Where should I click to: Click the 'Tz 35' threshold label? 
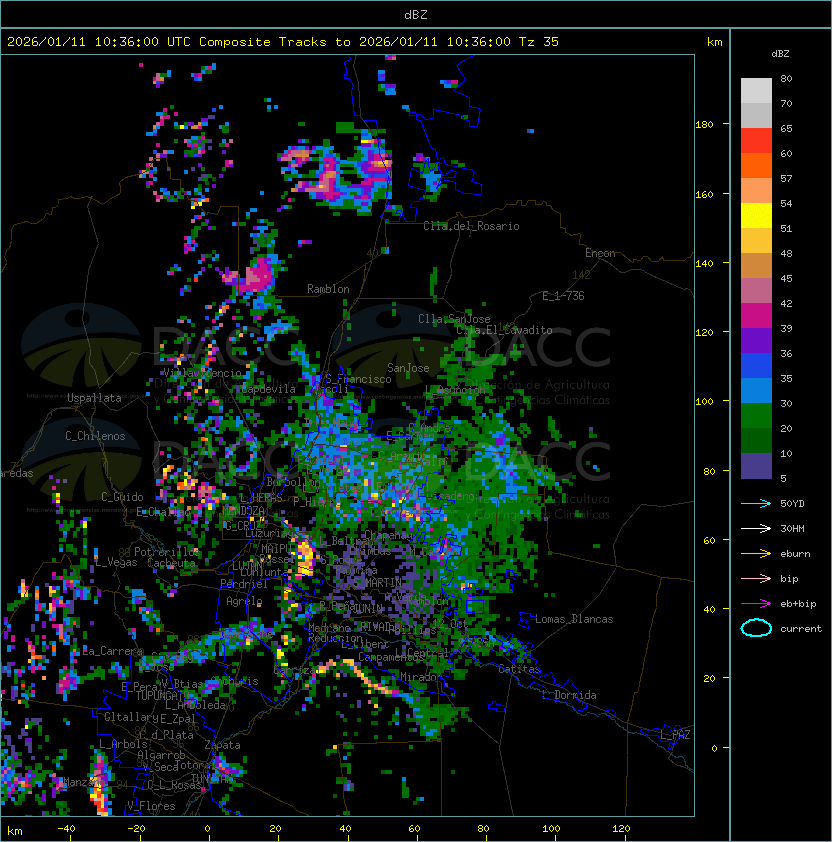point(539,42)
